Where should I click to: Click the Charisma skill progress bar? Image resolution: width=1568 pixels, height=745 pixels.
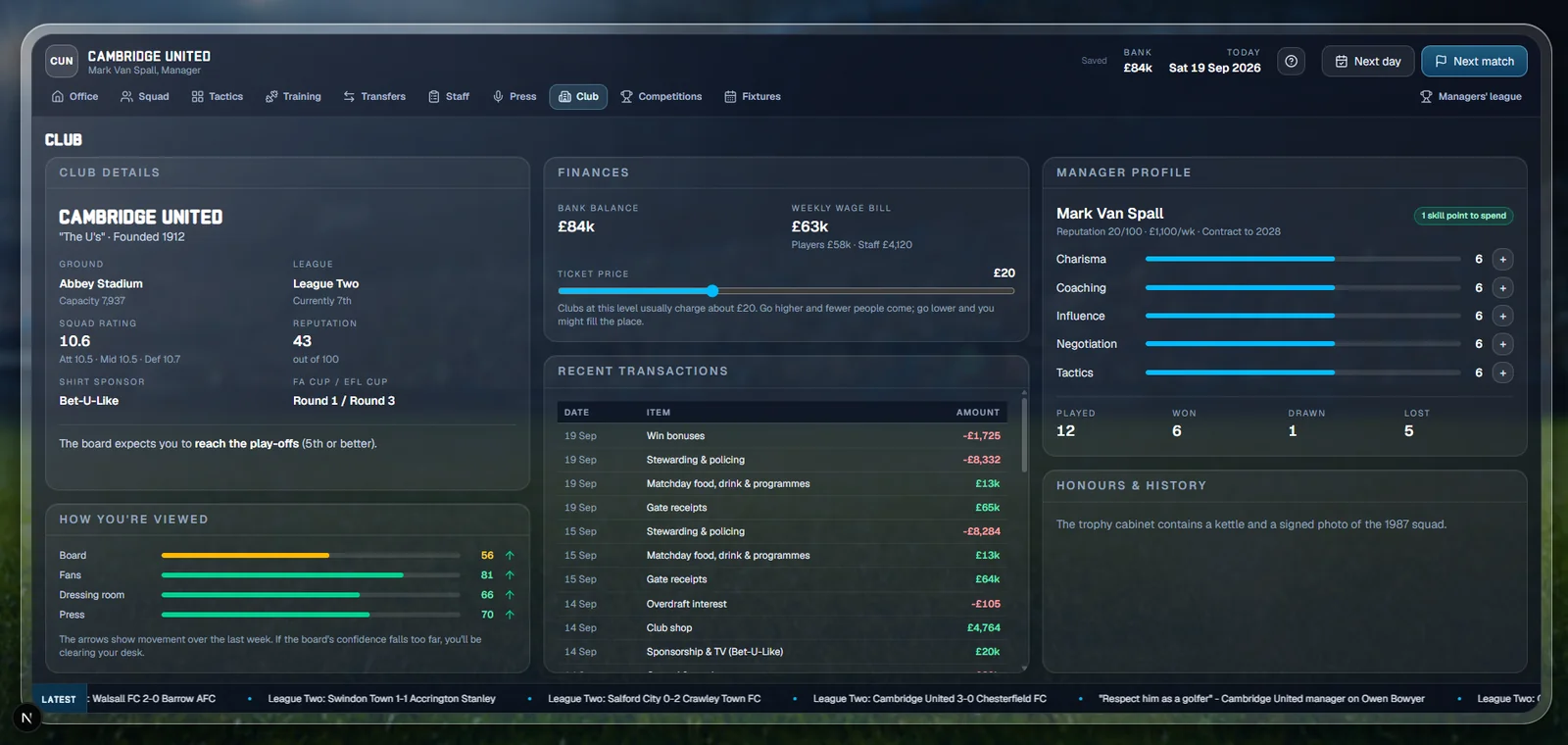pyautogui.click(x=1302, y=260)
